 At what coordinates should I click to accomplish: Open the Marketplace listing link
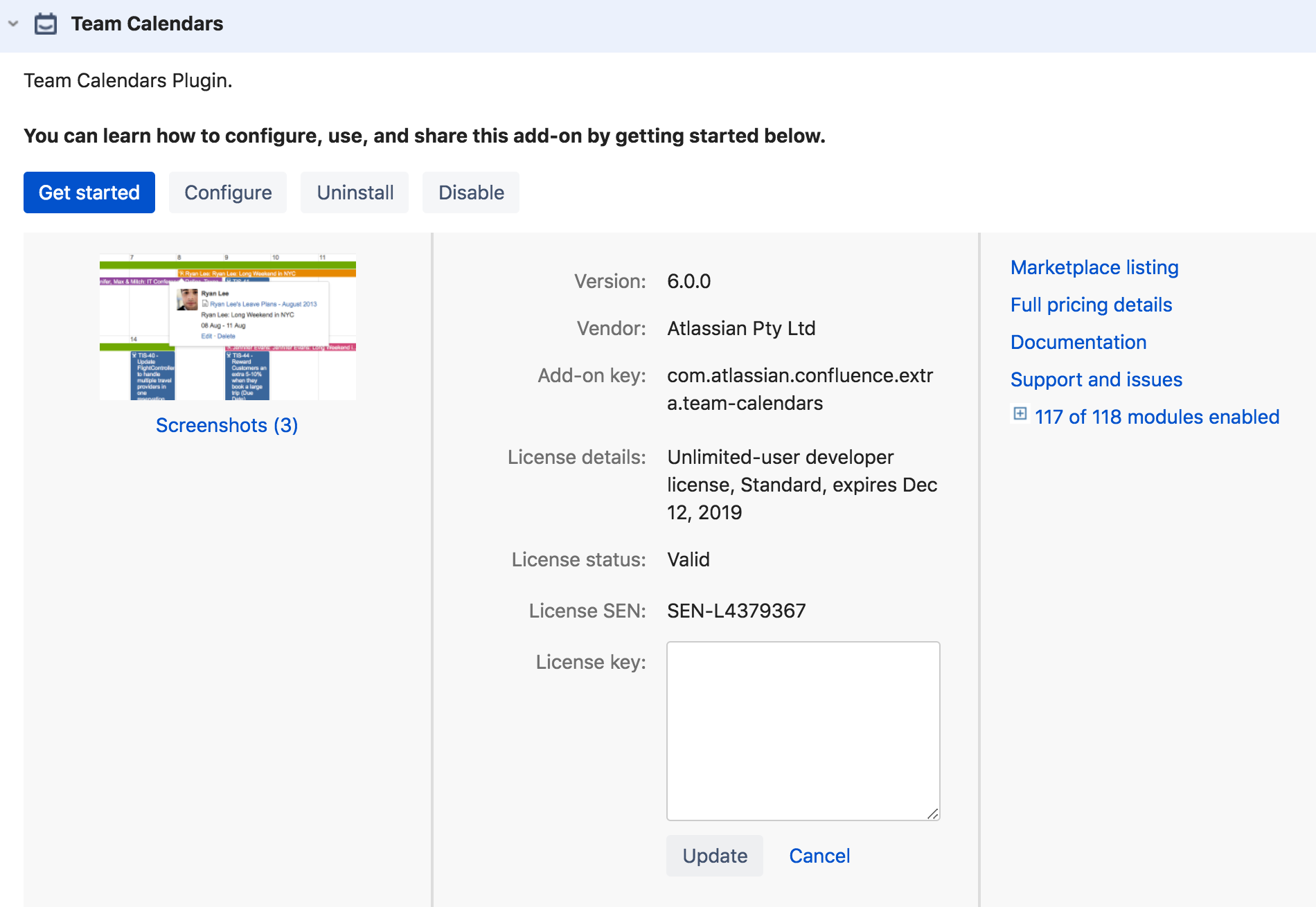1094,267
